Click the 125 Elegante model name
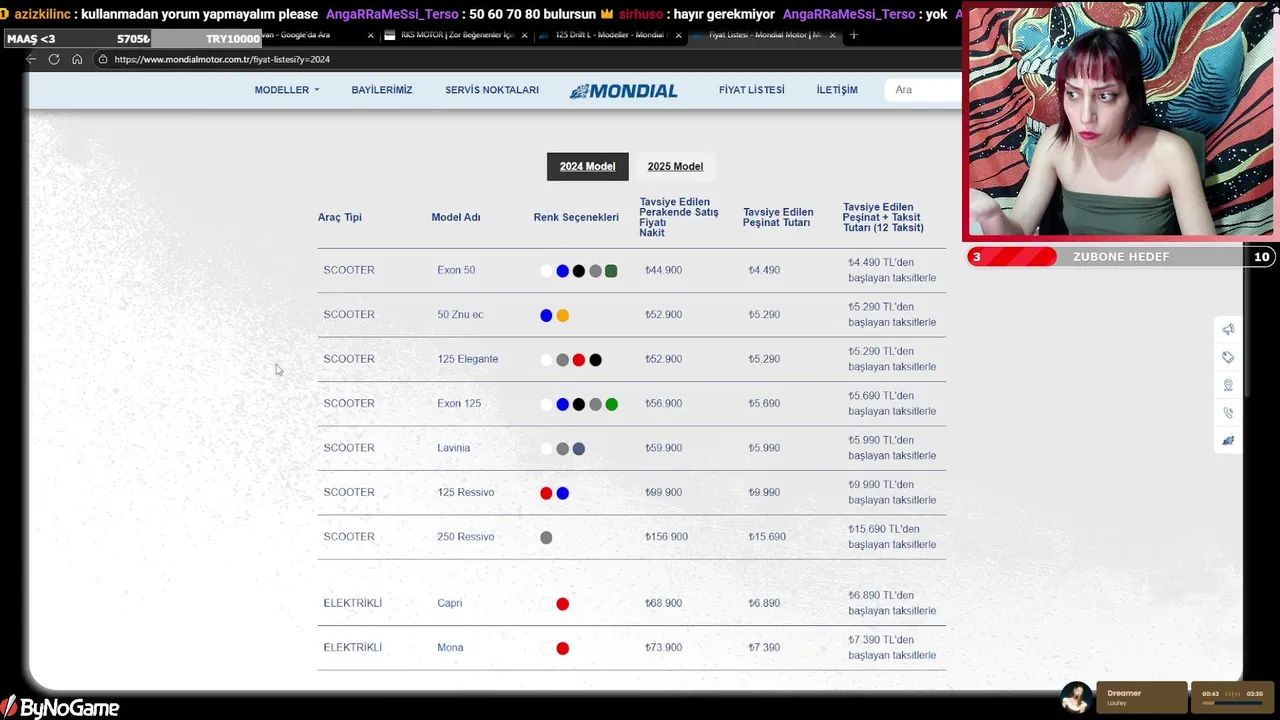 click(467, 359)
